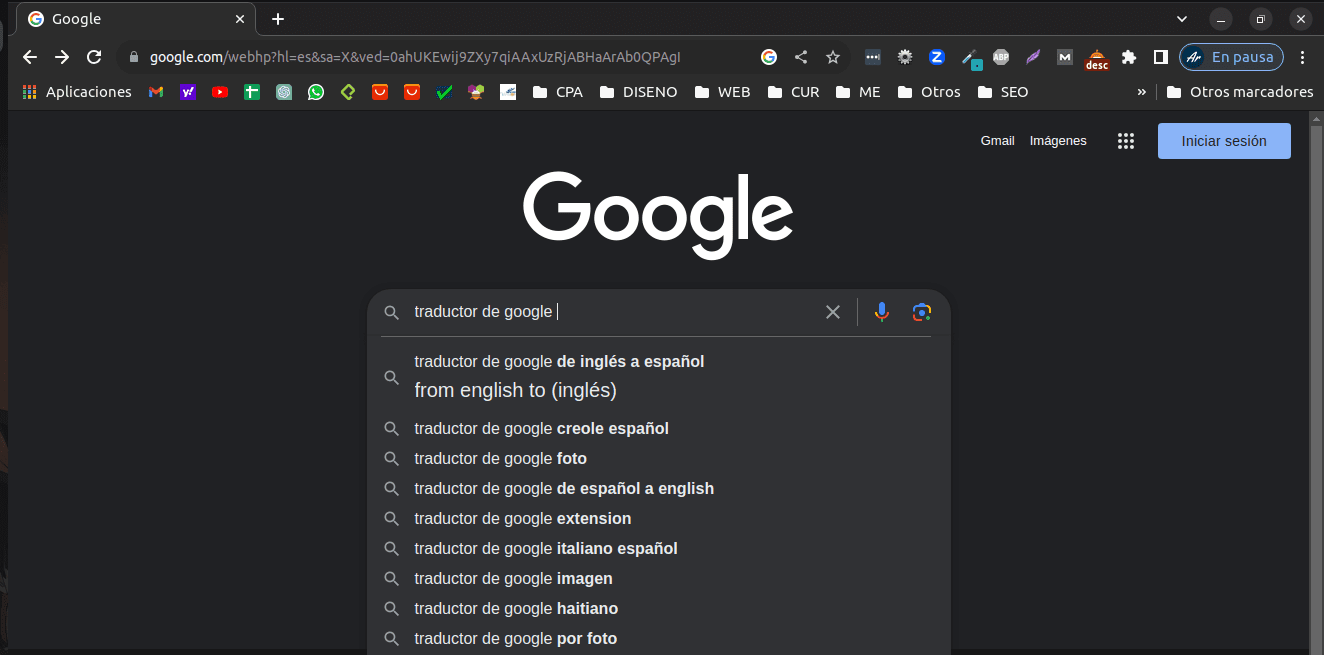Search by image with Google Lens
This screenshot has height=655, width=1324.
(922, 312)
